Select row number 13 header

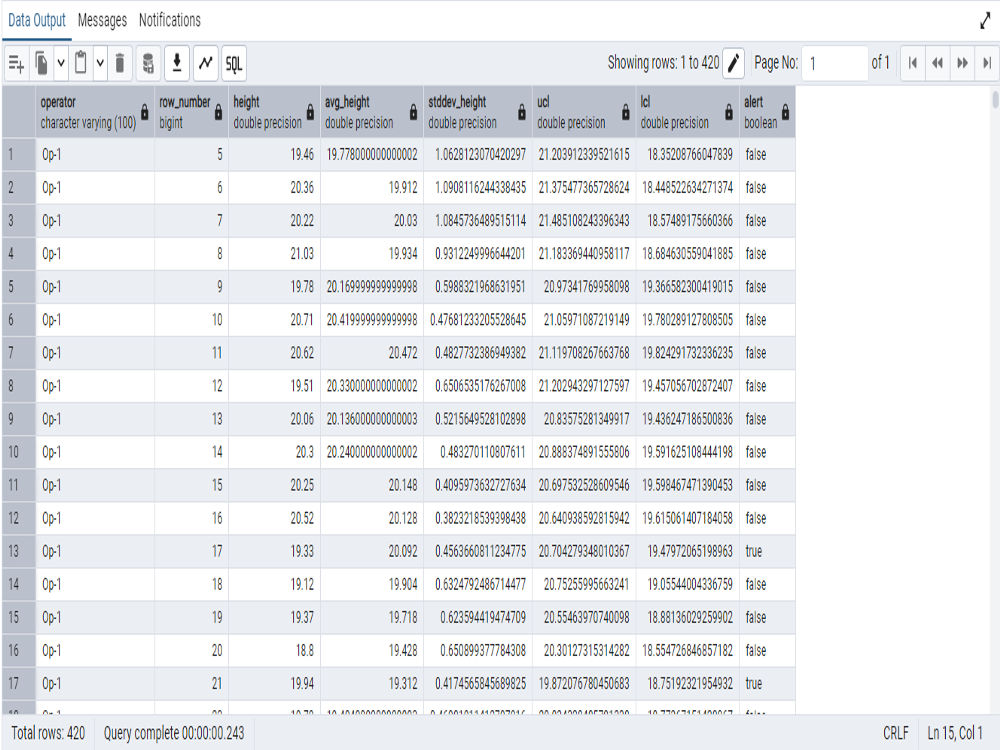point(18,551)
